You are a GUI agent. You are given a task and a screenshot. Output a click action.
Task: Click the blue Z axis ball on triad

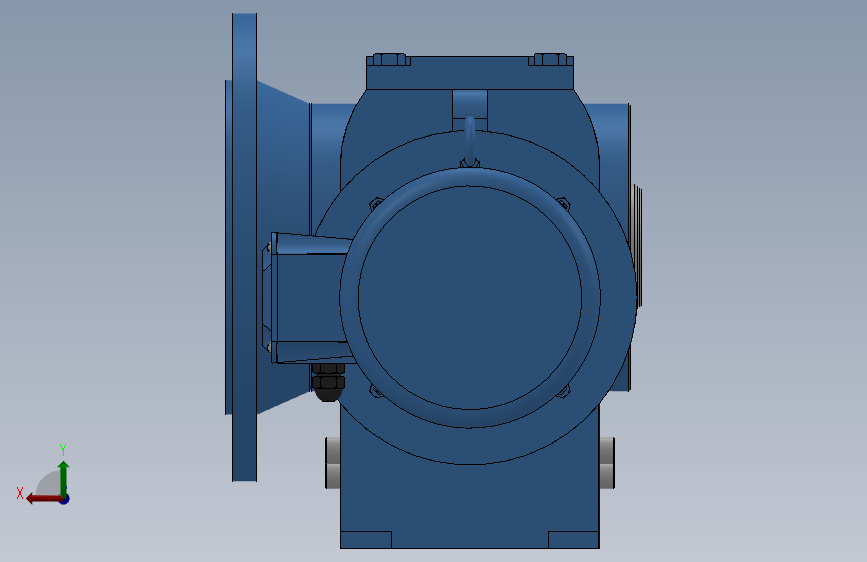(65, 499)
